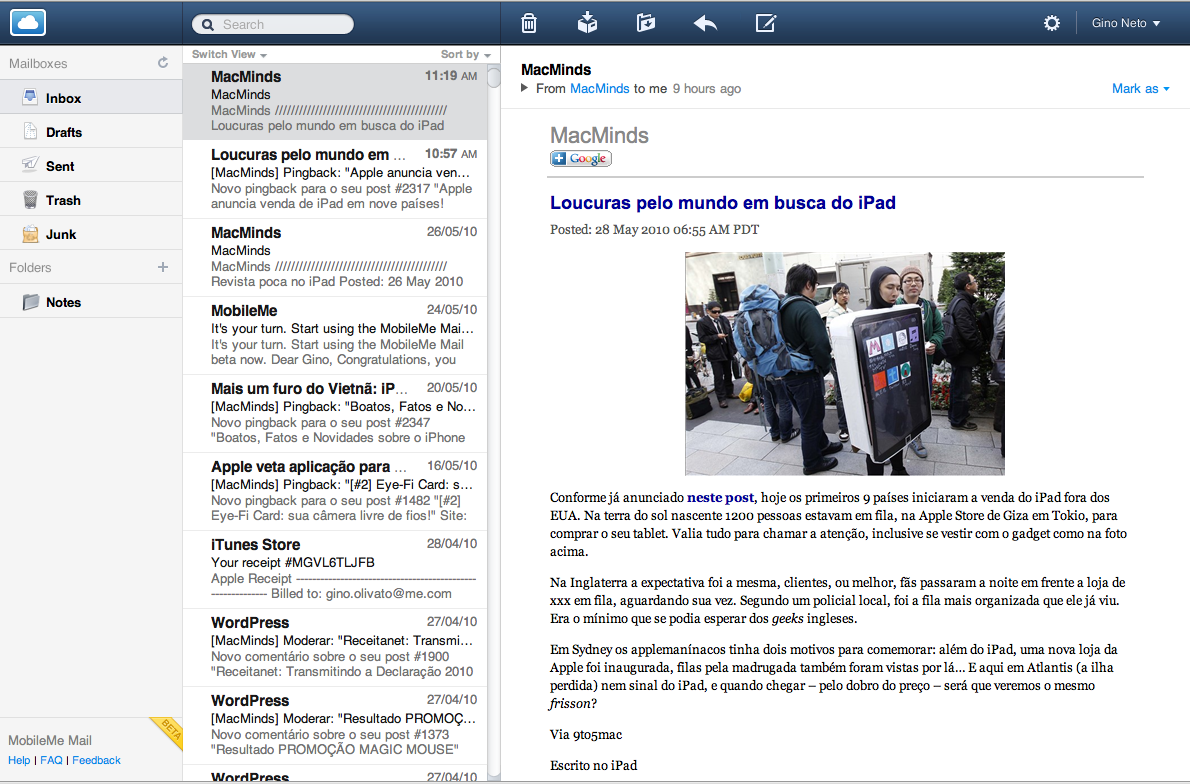
Task: Click the MacMinds sender link
Action: 600,89
